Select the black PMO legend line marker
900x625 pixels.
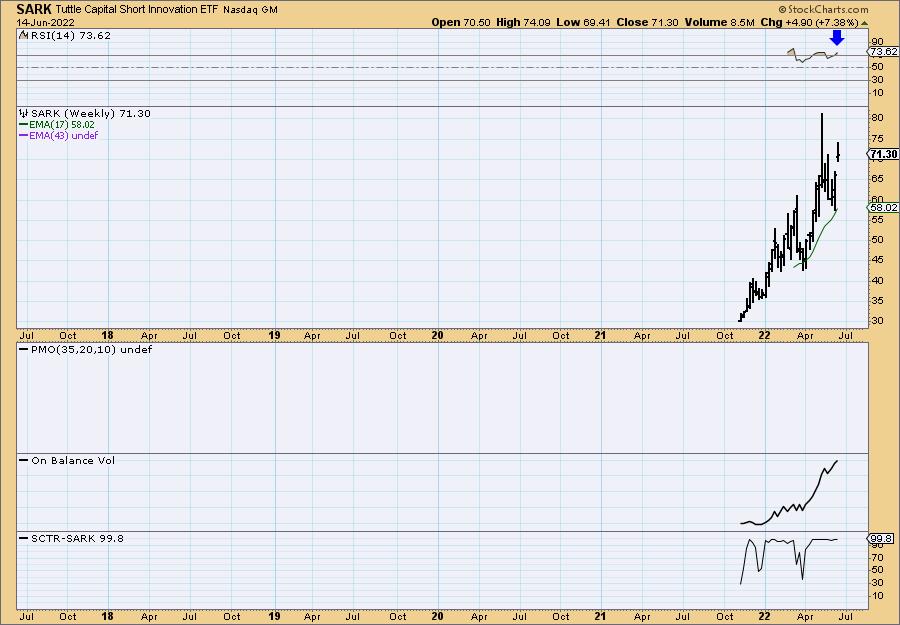24,350
